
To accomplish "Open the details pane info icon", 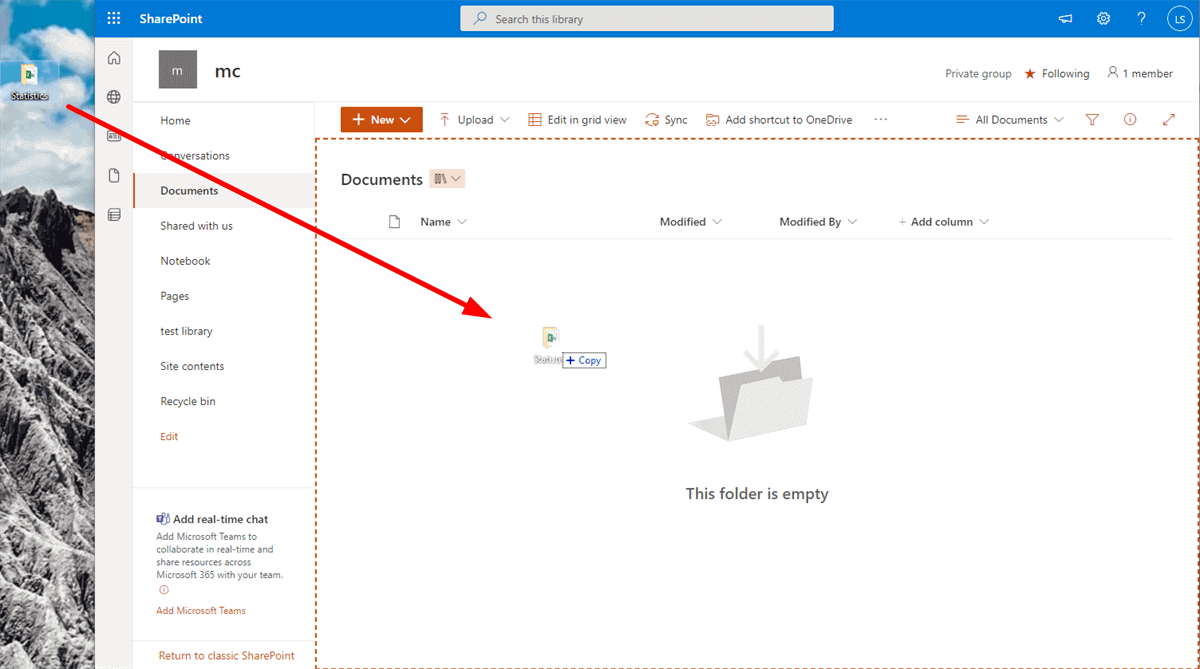I will tap(1130, 119).
